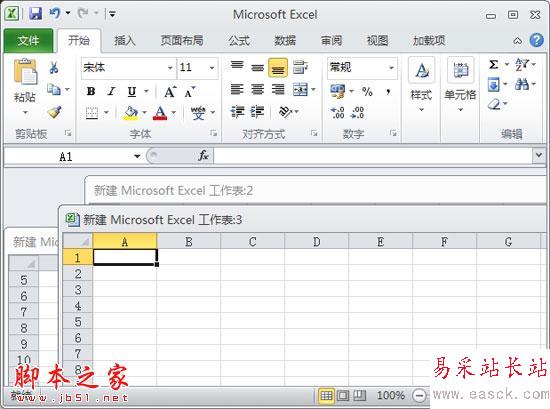
Task: Expand the formula bar chevron
Action: point(539,155)
